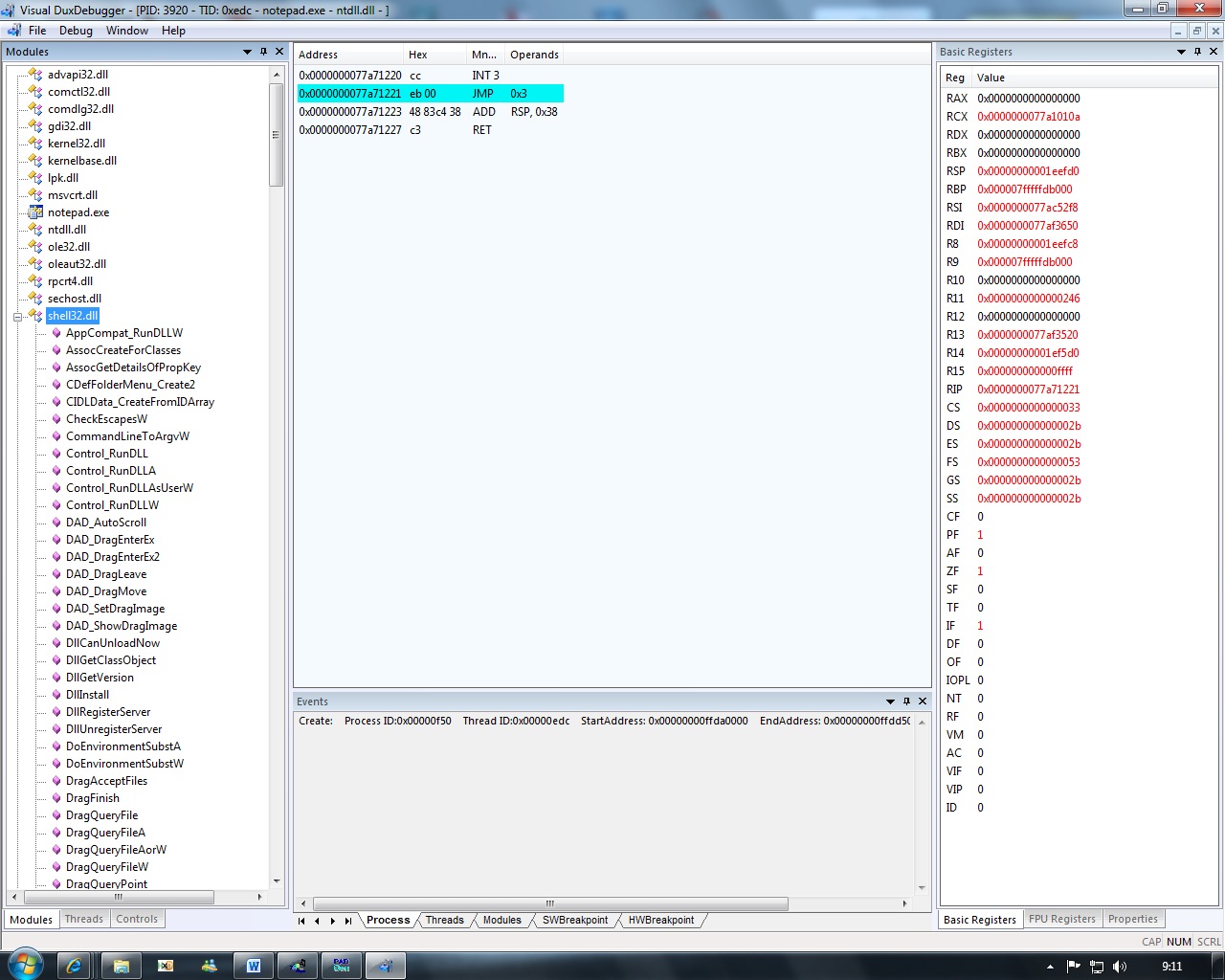Select the sechost.dll module icon

(x=35, y=299)
